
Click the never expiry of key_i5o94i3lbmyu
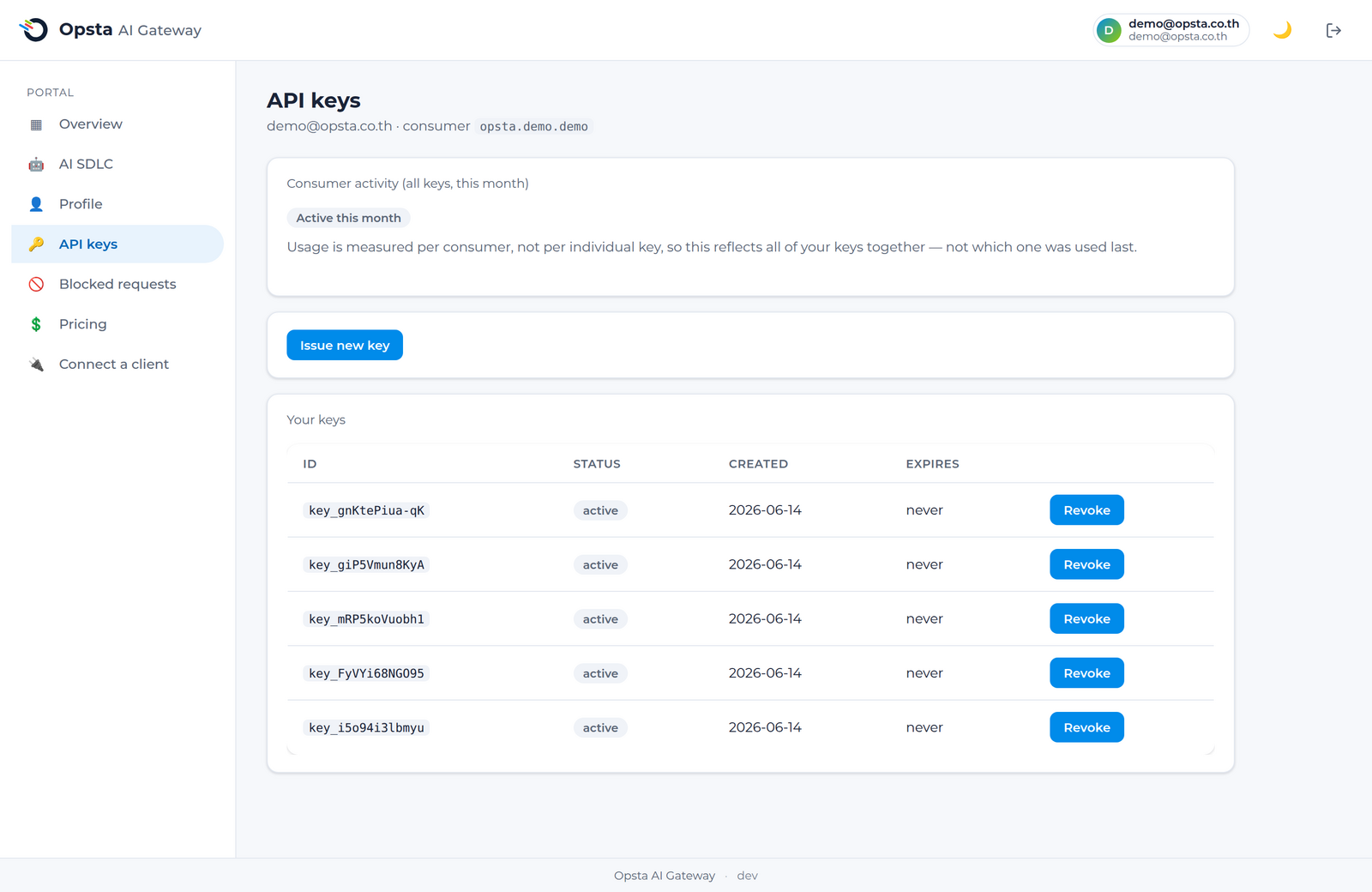click(924, 727)
